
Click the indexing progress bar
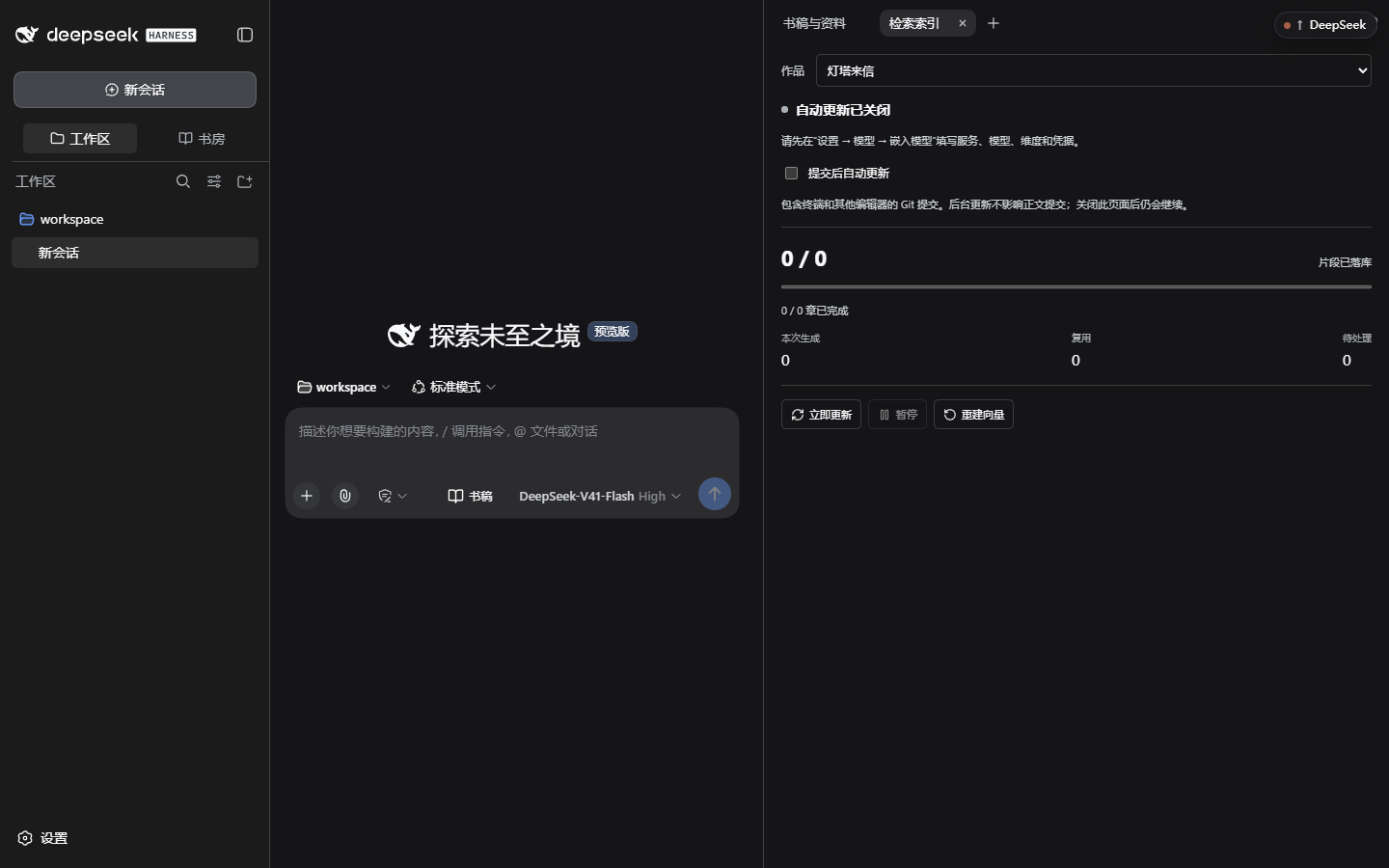(1076, 286)
